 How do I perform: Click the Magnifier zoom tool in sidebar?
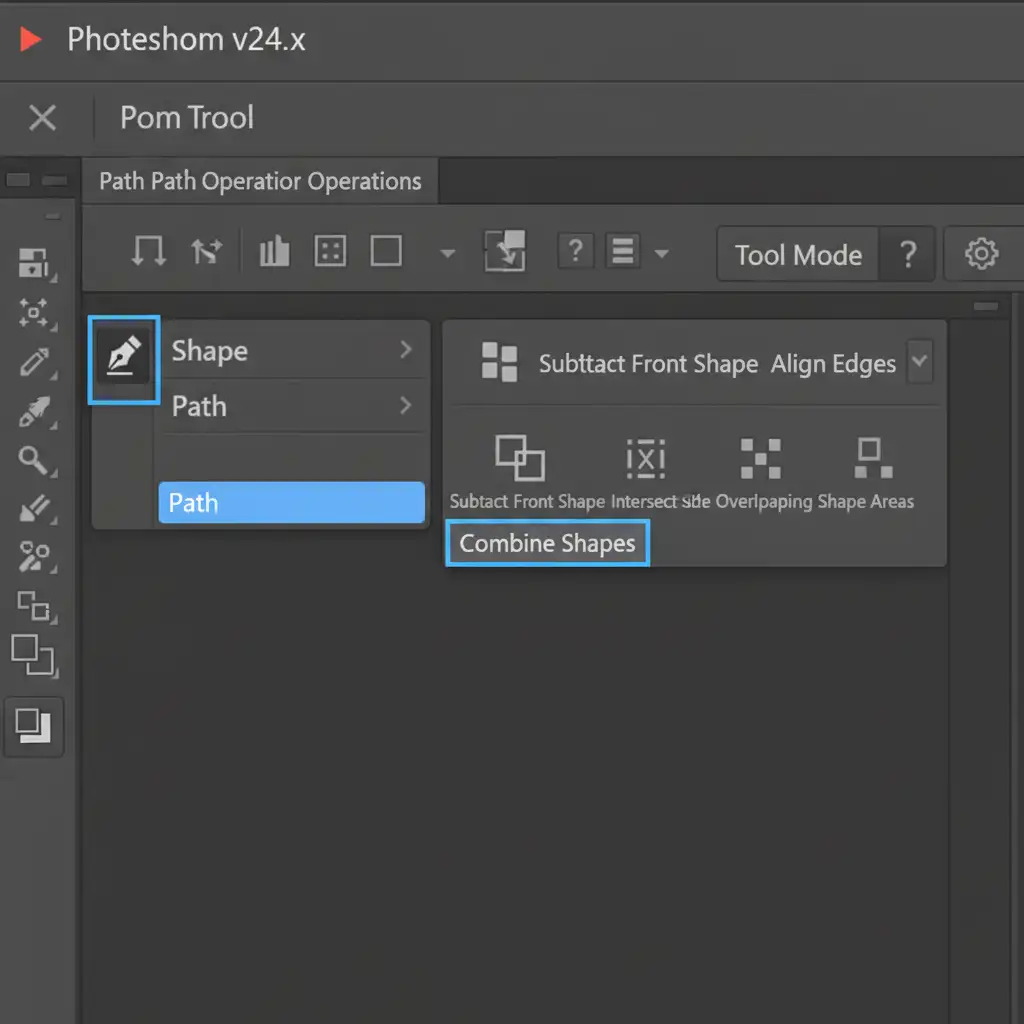[35, 460]
